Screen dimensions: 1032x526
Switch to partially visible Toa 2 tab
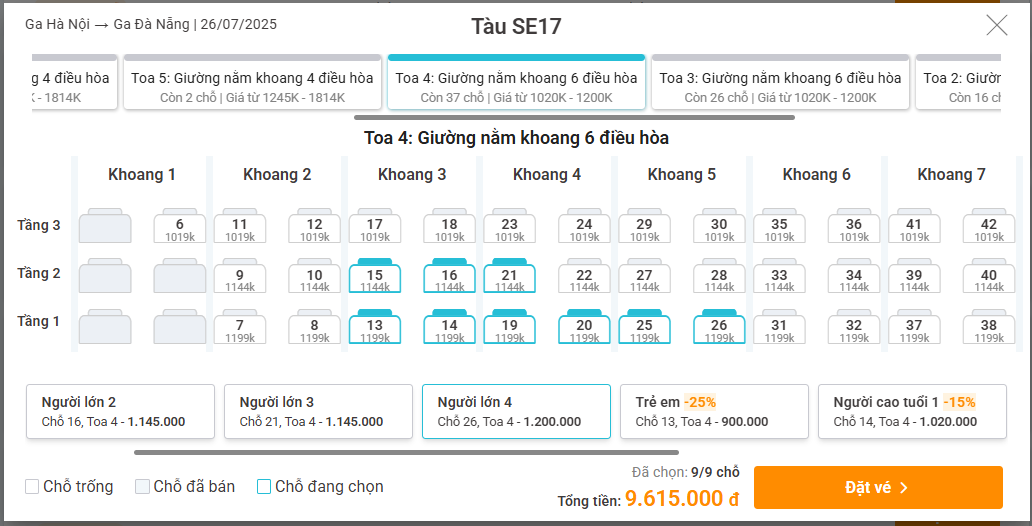click(958, 82)
